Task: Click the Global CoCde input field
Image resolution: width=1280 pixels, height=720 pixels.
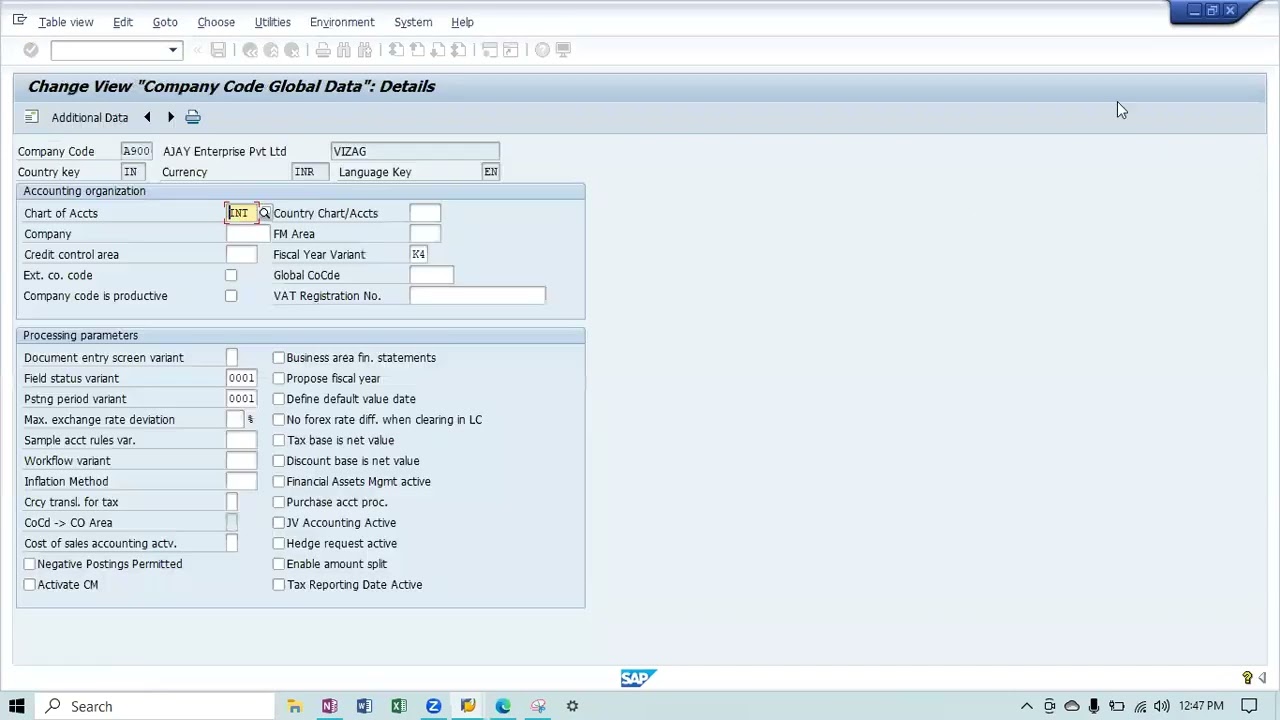Action: [431, 275]
